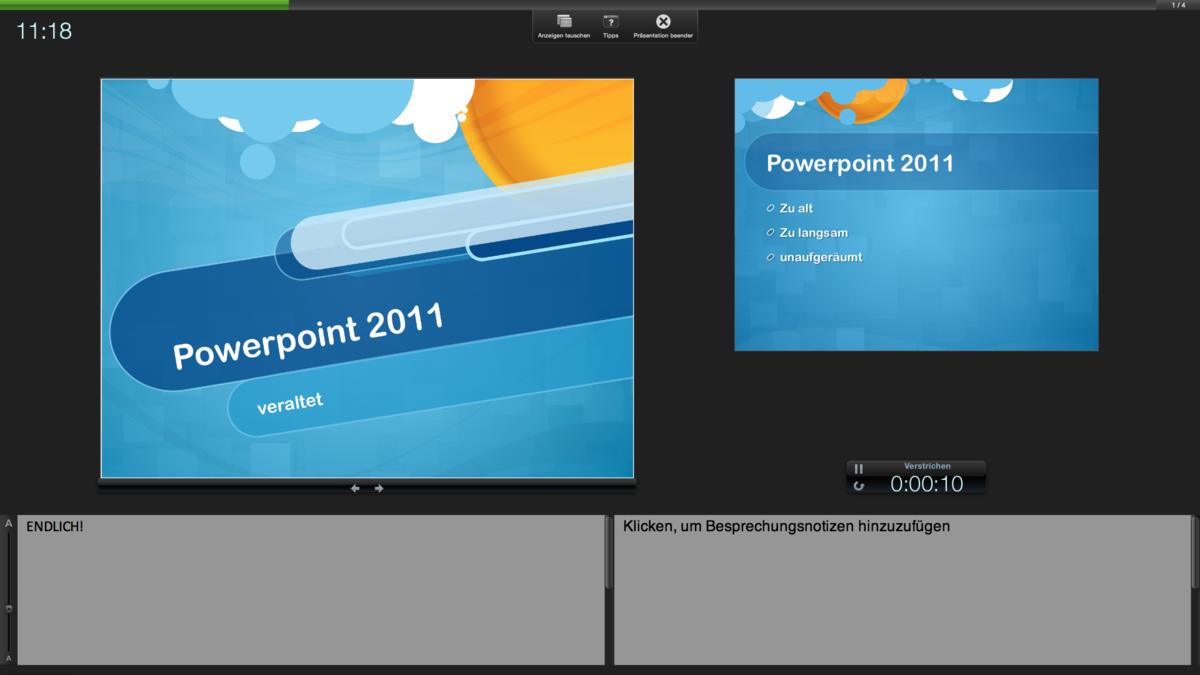Click the green presentation progress bar
Viewport: 1200px width, 675px height.
pyautogui.click(x=145, y=4)
